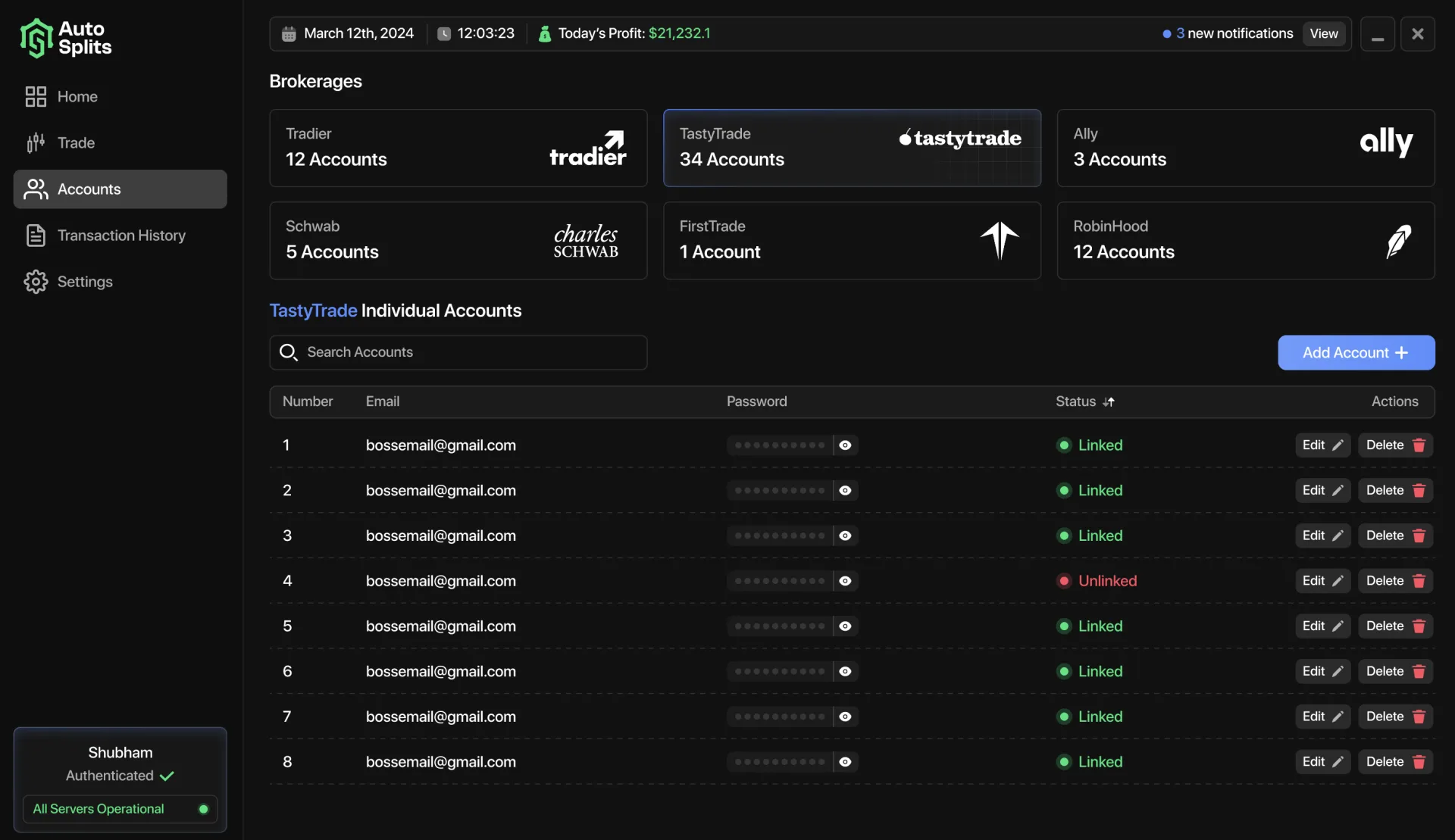Click the Auto Splits logo
The height and width of the screenshot is (840, 1455).
(x=66, y=38)
